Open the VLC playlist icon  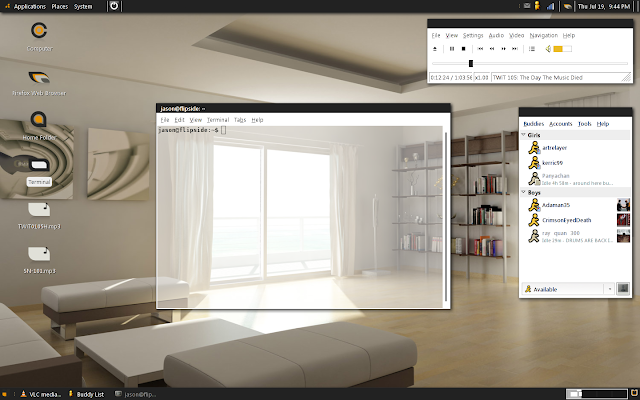click(x=531, y=49)
